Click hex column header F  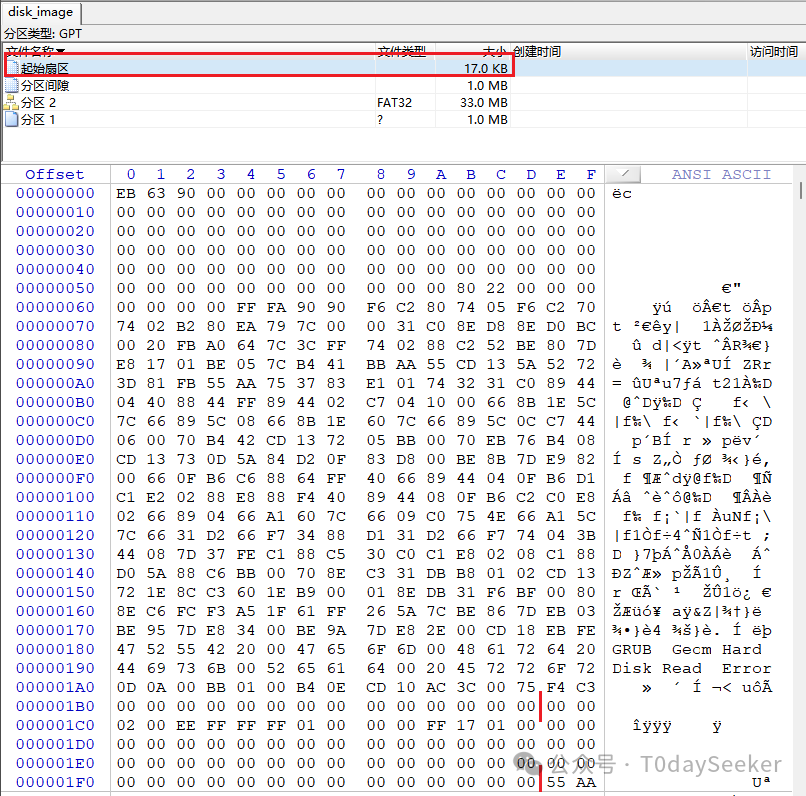coord(591,174)
